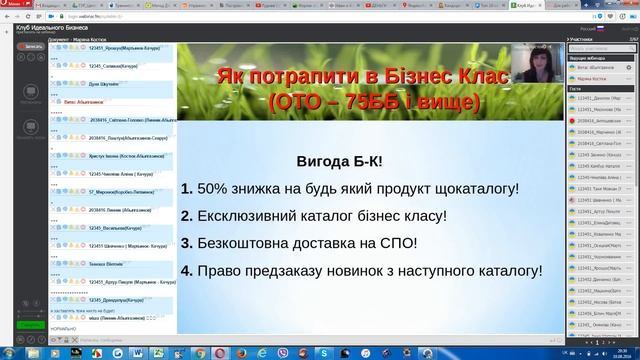Open Internet Explorer from the taskbar
The height and width of the screenshot is (360, 640).
point(262,353)
